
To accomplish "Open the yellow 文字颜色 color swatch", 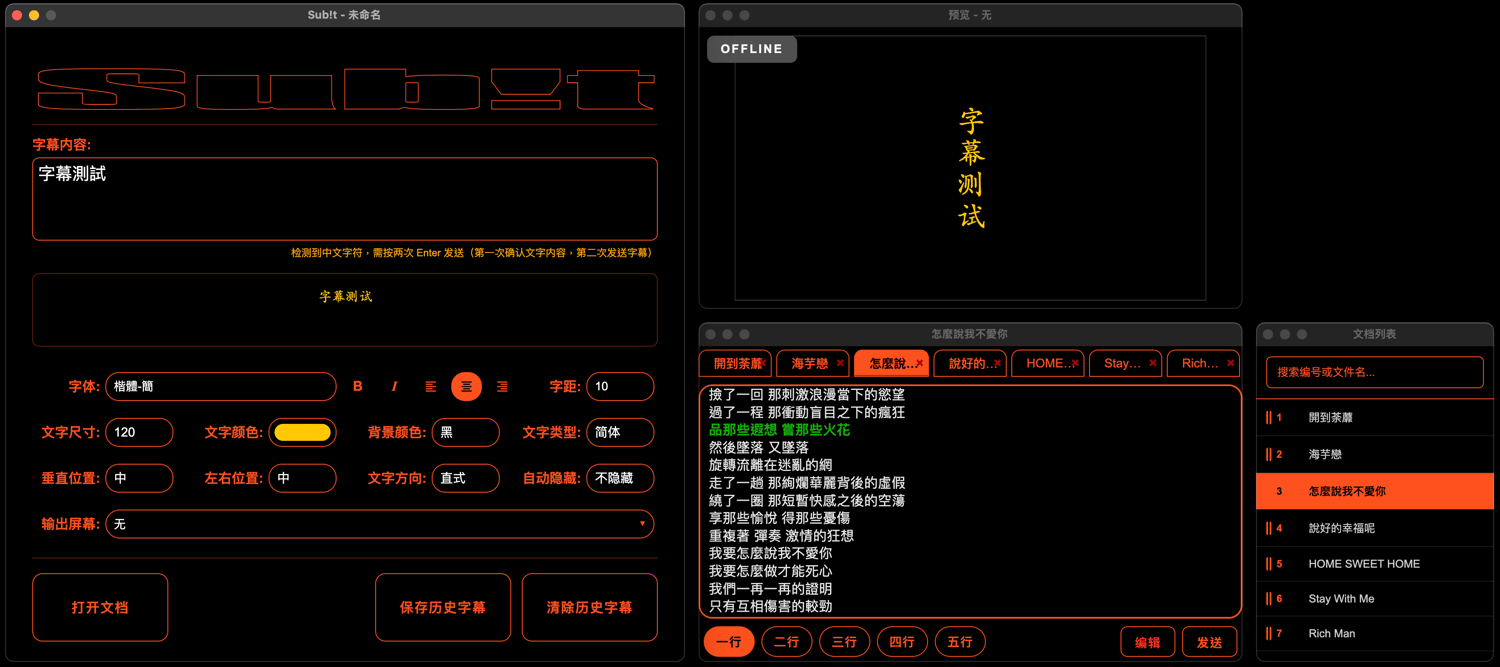I will tap(303, 433).
